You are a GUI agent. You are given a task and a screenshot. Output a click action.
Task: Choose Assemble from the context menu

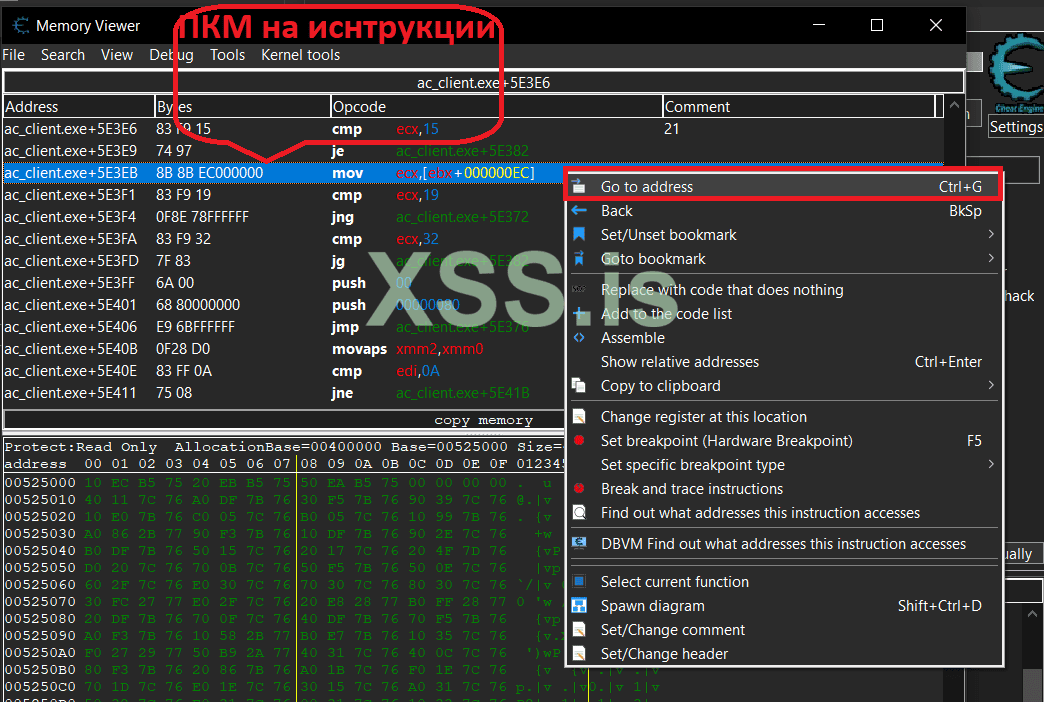coord(783,338)
